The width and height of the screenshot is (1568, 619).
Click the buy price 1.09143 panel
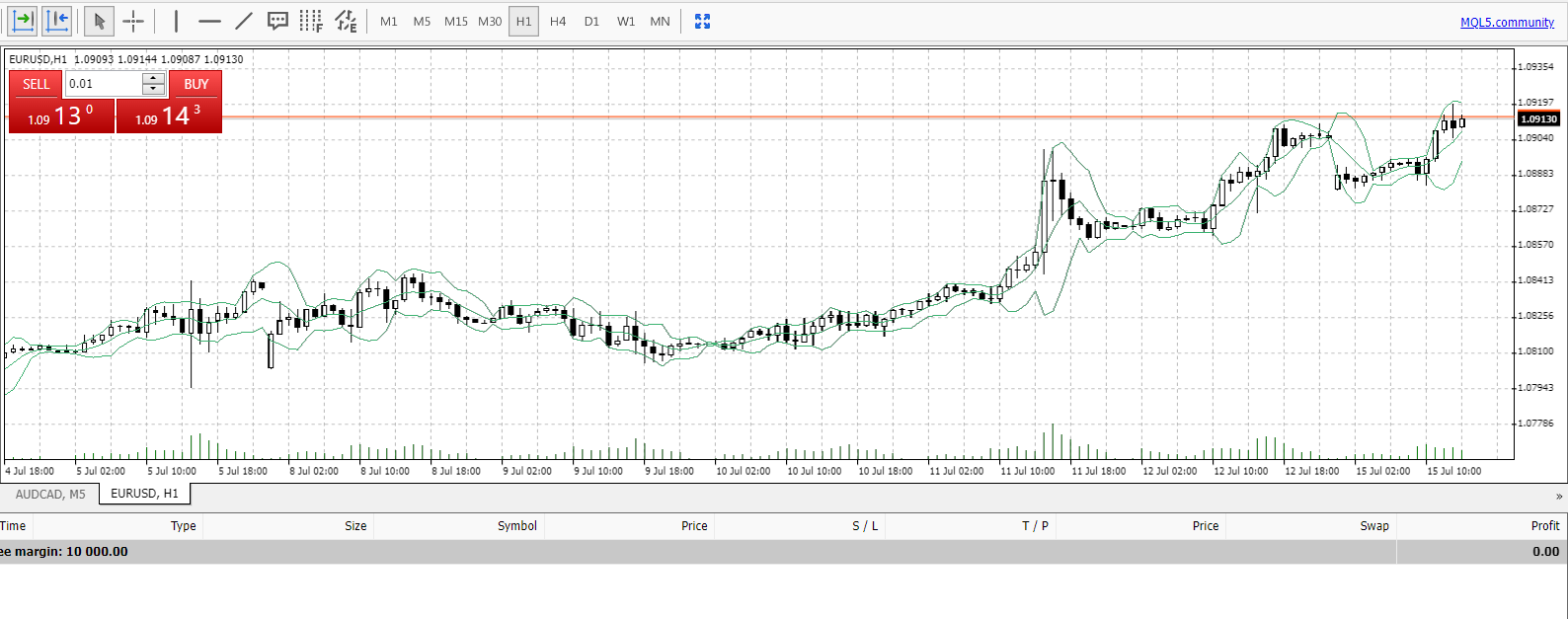[169, 116]
